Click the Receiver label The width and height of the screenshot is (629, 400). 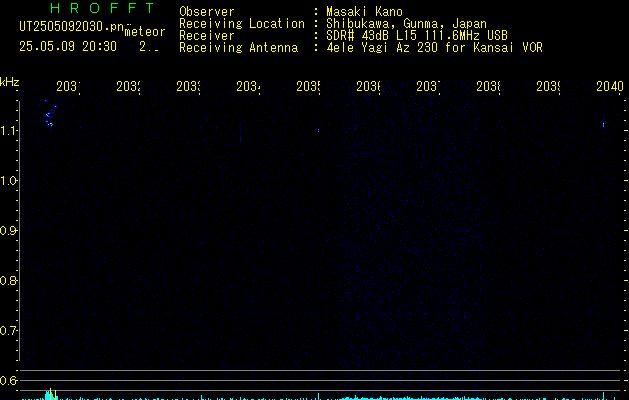click(207, 35)
